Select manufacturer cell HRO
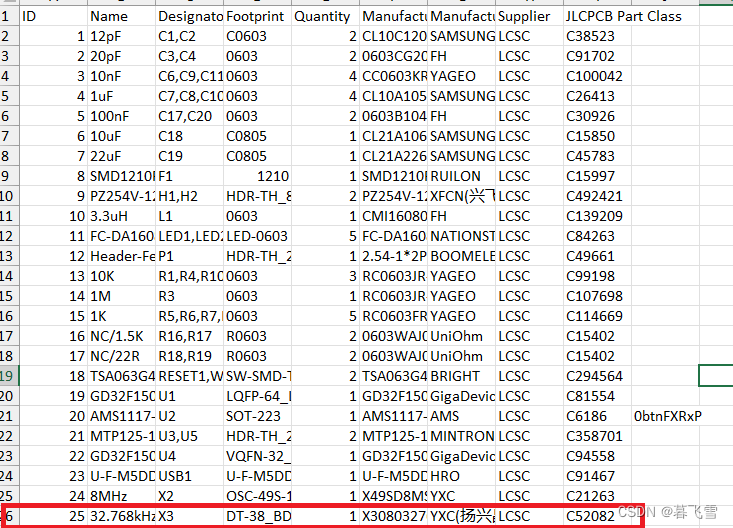733x528 pixels. pyautogui.click(x=461, y=476)
